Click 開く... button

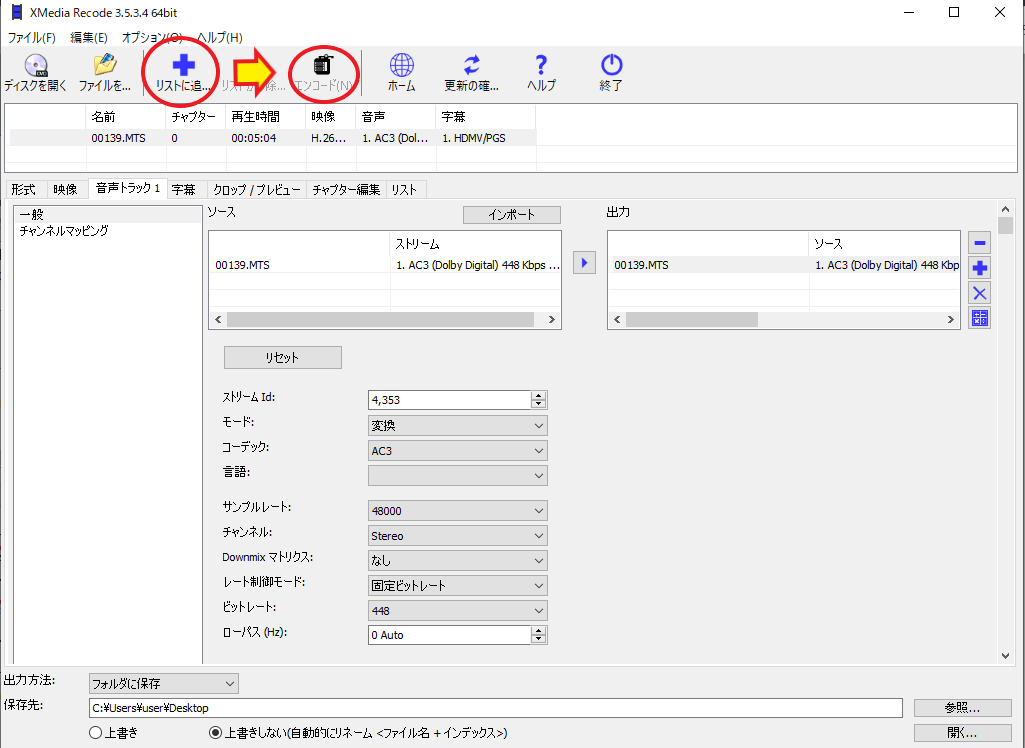point(962,732)
